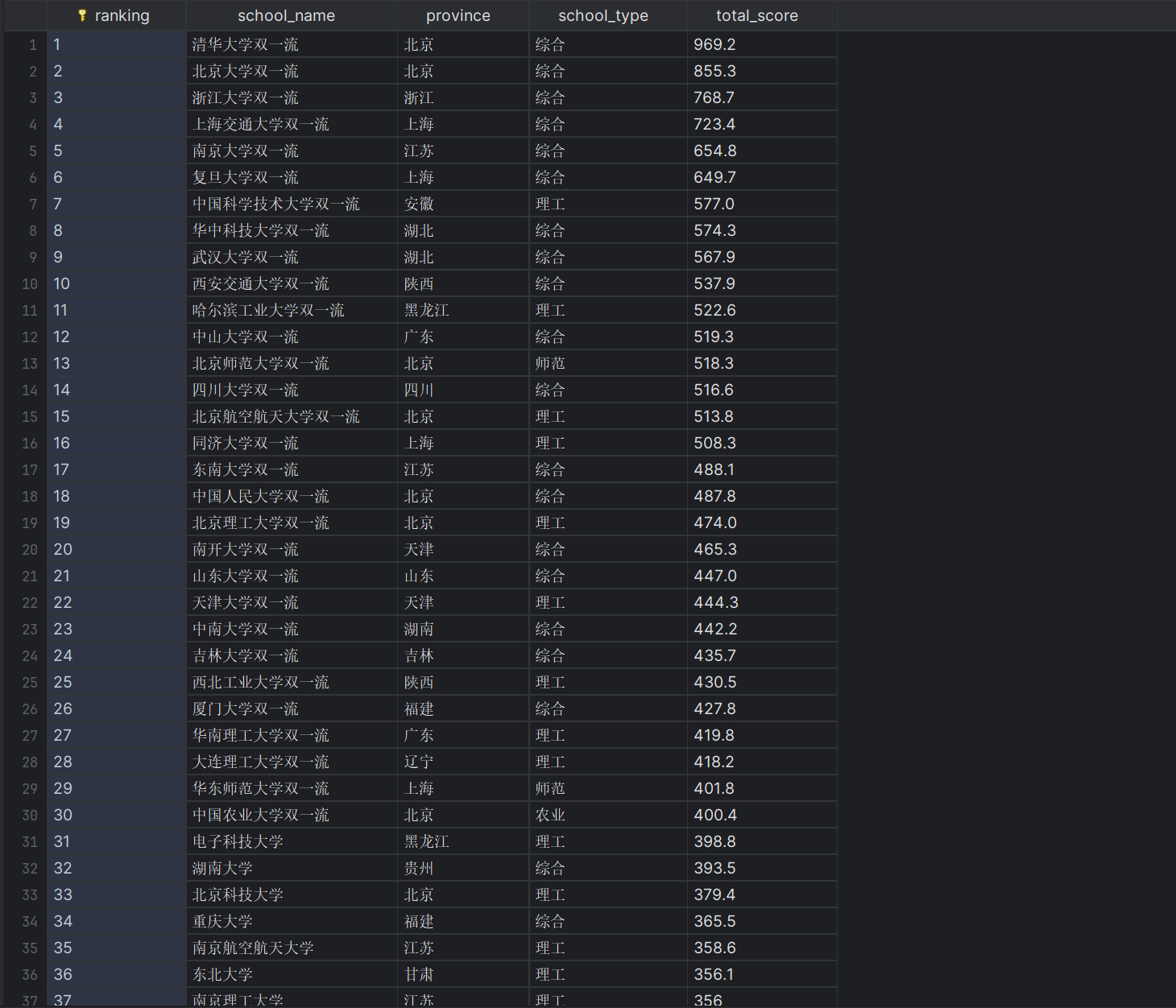The width and height of the screenshot is (1176, 1008).
Task: Select the cell 武汉大学双一流
Action: [x=292, y=257]
